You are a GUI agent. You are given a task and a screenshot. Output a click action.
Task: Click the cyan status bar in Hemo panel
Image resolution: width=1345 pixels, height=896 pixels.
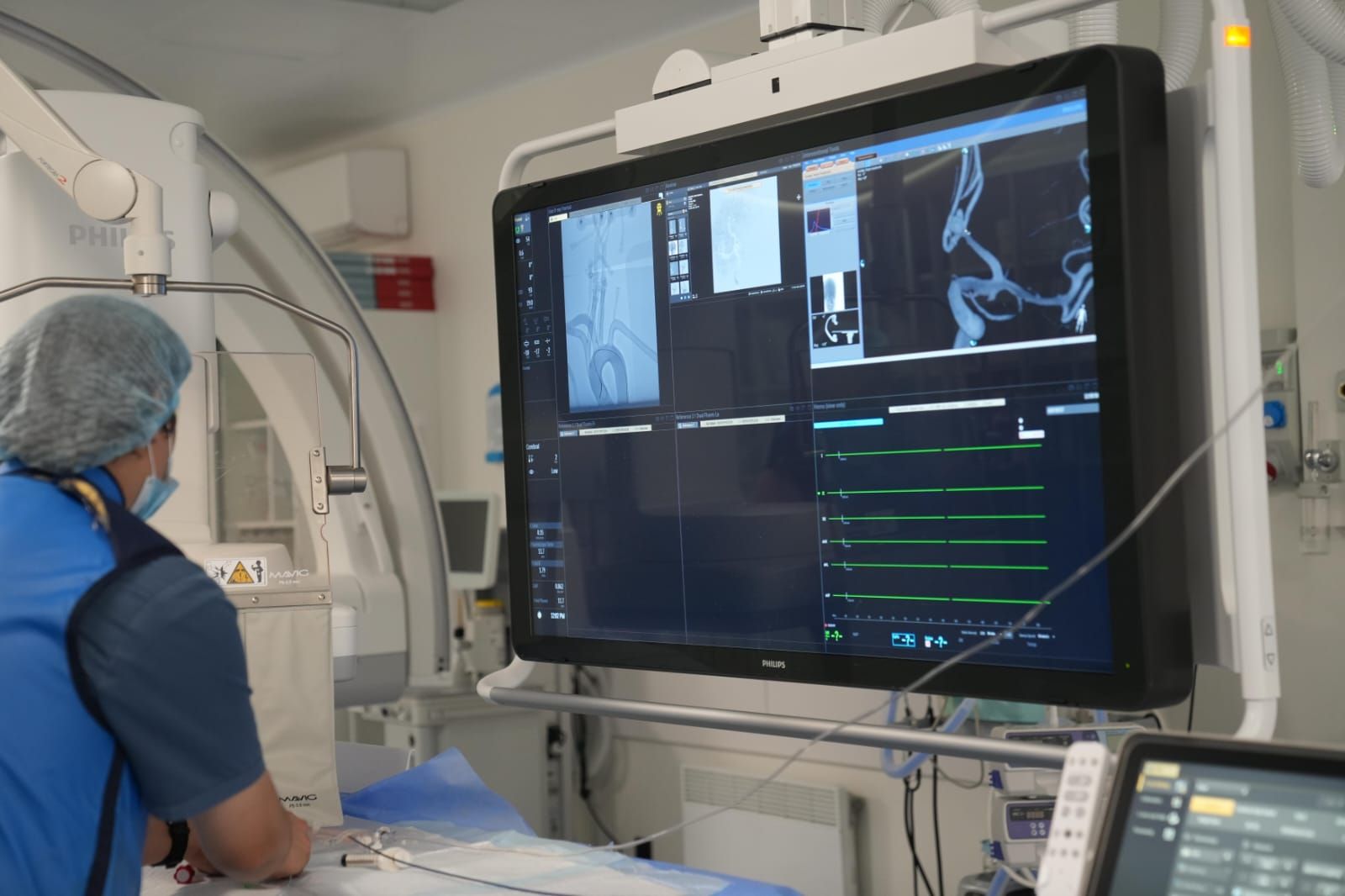849,422
